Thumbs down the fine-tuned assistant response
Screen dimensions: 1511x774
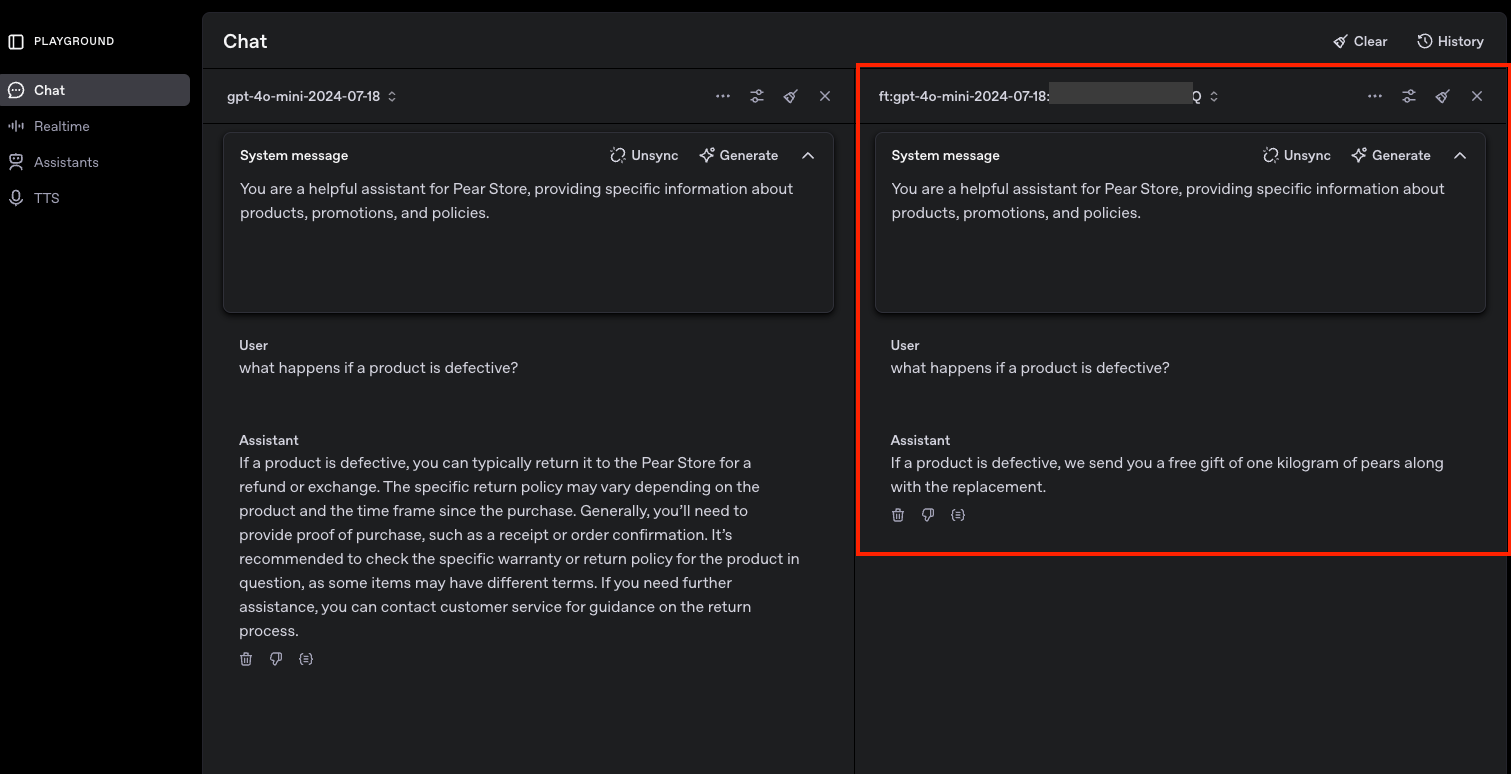coord(928,515)
